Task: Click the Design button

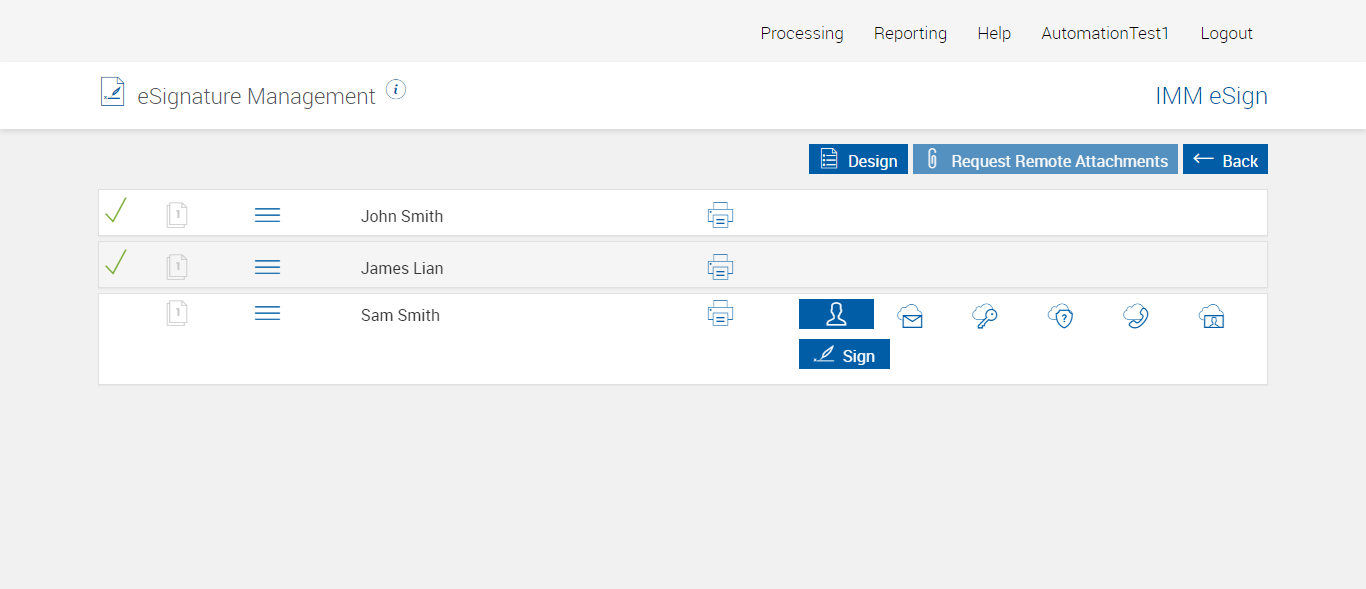Action: [x=858, y=160]
